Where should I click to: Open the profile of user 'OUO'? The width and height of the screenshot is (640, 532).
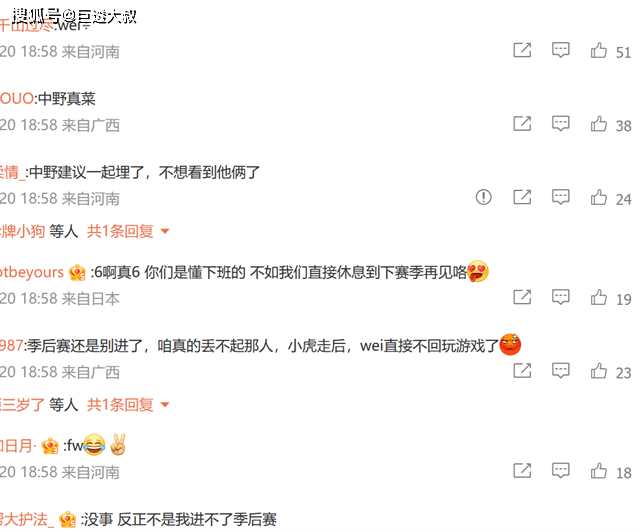point(17,99)
